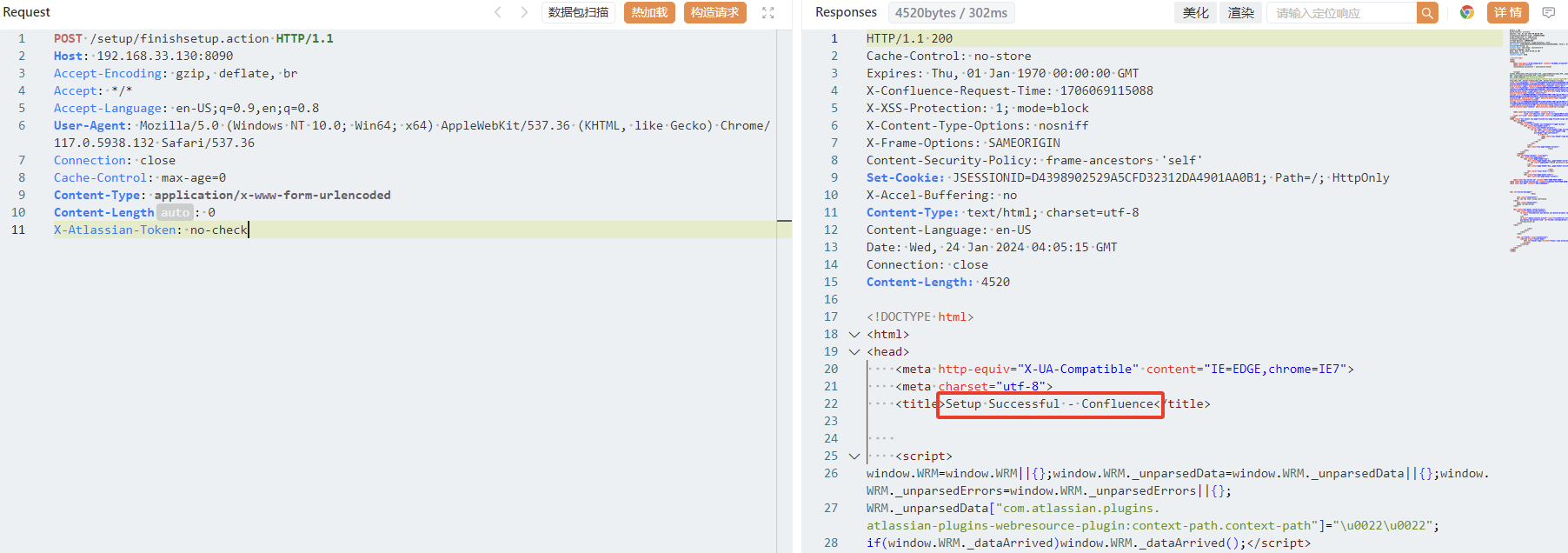Image resolution: width=1568 pixels, height=553 pixels.
Task: Click the X-UA-Compatible meta tag line
Action: click(1125, 369)
